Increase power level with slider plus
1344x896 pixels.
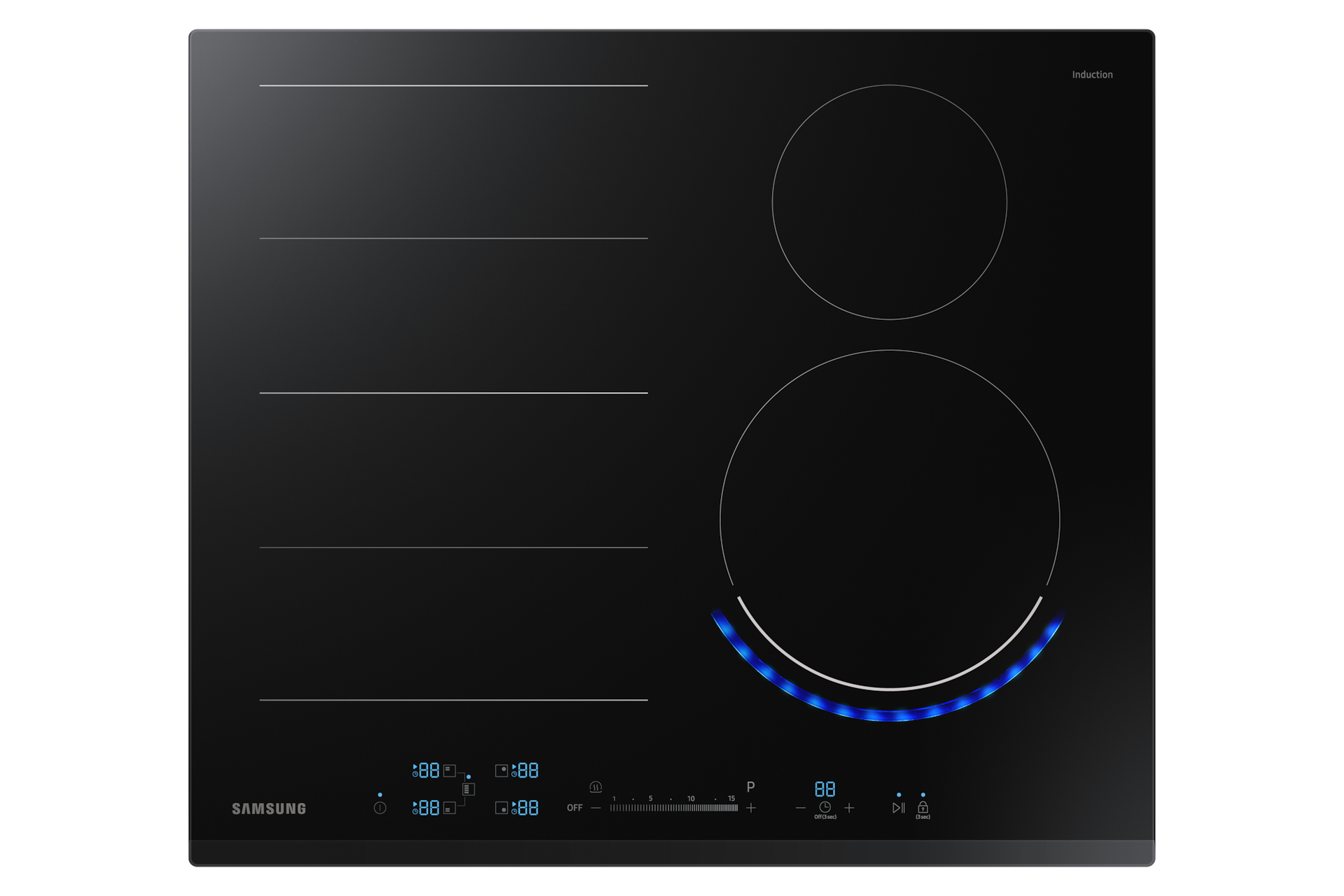(751, 808)
